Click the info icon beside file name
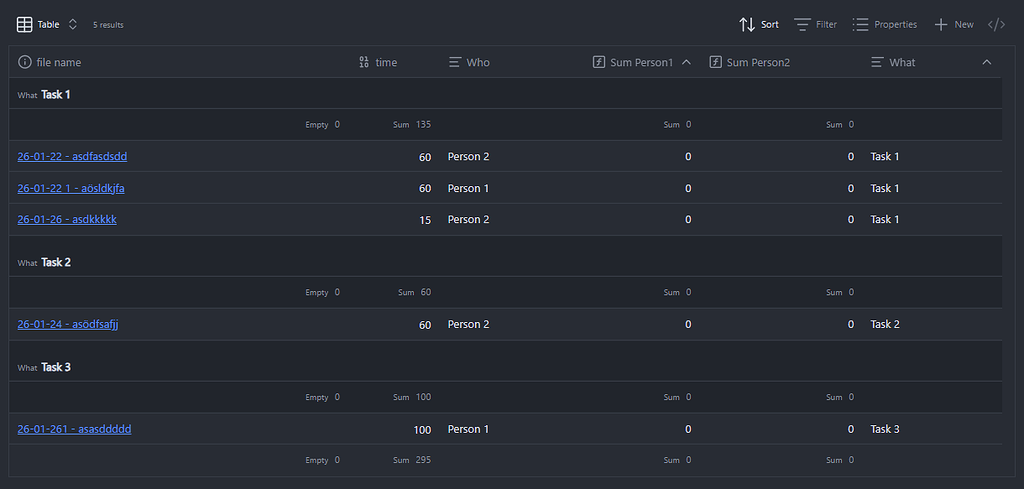The width and height of the screenshot is (1024, 489). coord(25,62)
